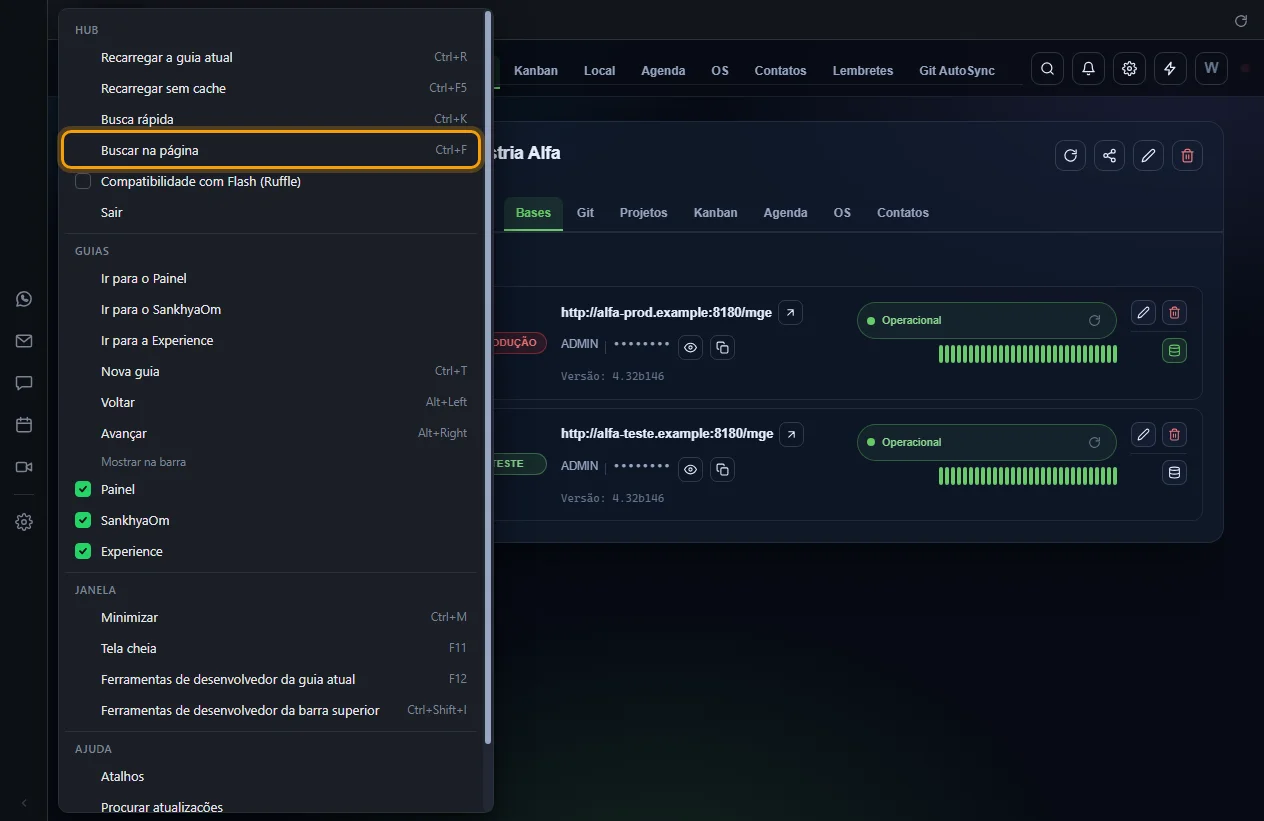Open Ferramentas de desenvolvedor da barra superior

pos(271,710)
